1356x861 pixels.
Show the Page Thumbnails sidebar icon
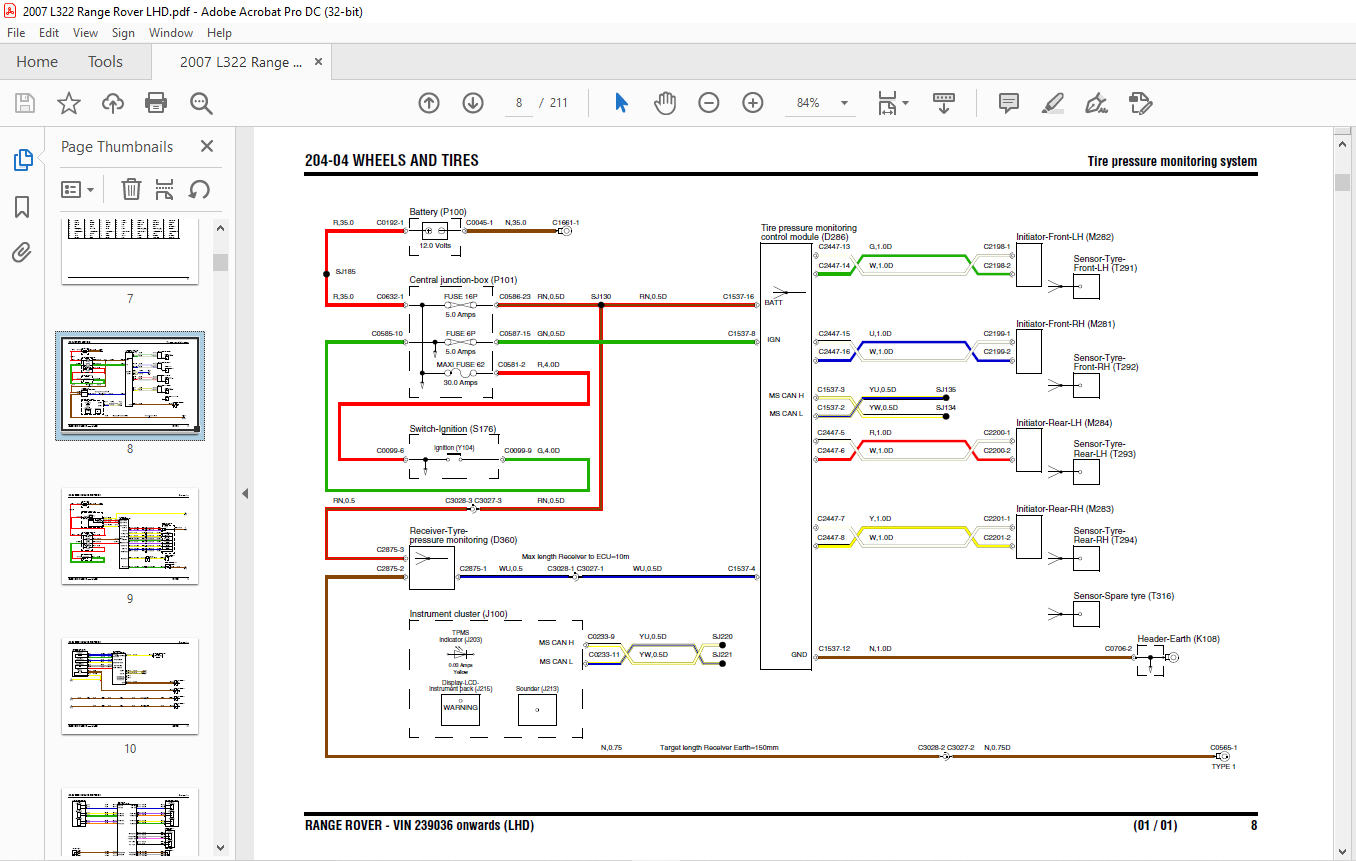pos(22,160)
